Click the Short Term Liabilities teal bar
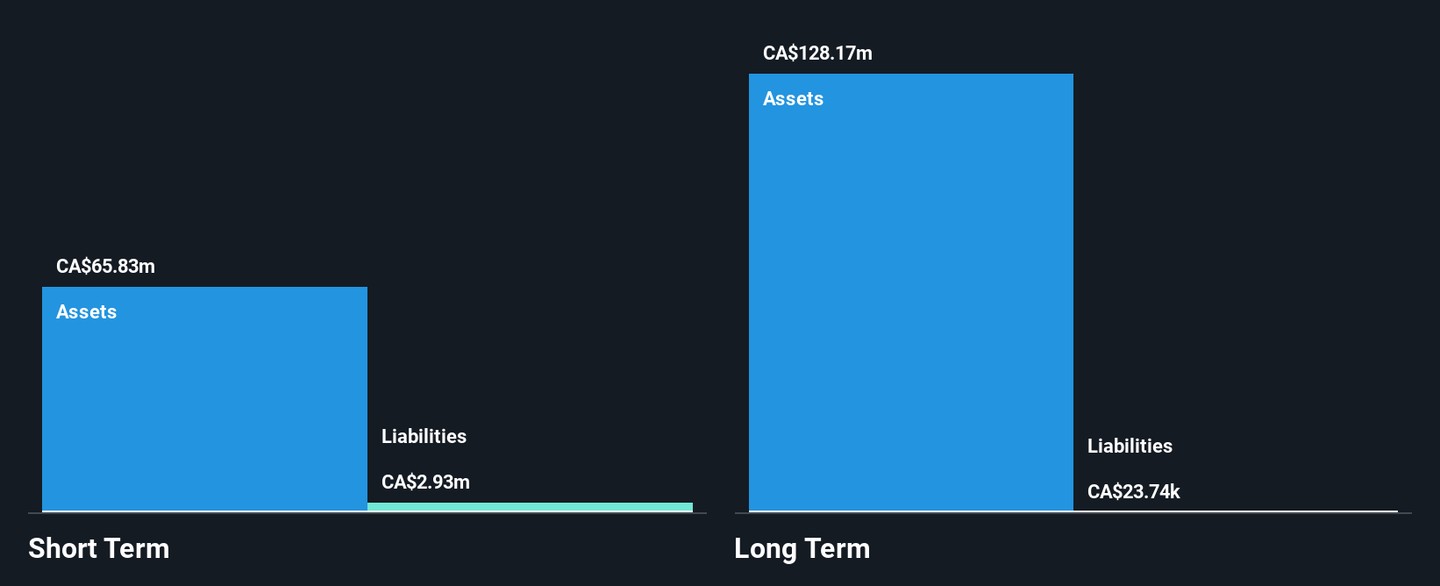1440x586 pixels. pos(530,507)
